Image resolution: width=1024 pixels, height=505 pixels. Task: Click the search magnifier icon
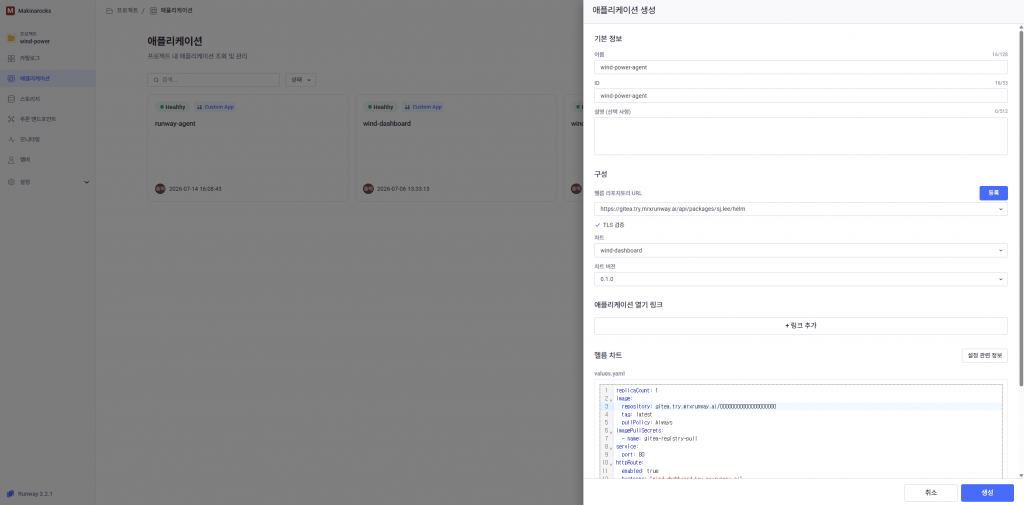[156, 80]
